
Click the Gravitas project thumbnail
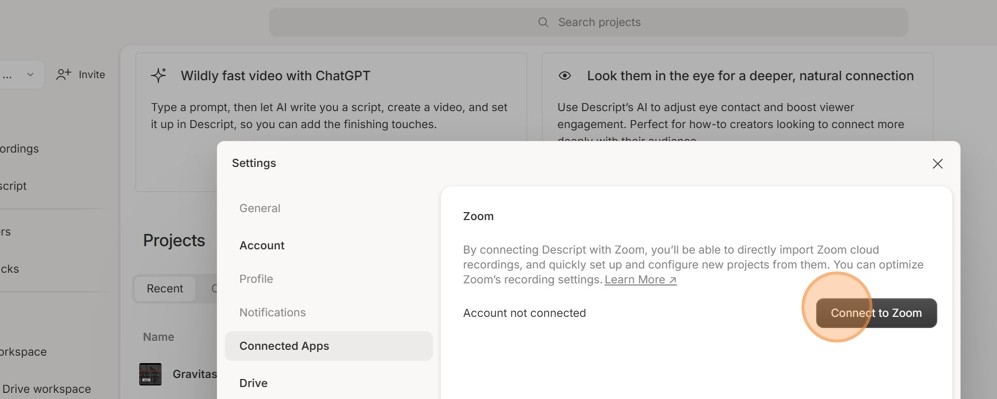point(150,374)
